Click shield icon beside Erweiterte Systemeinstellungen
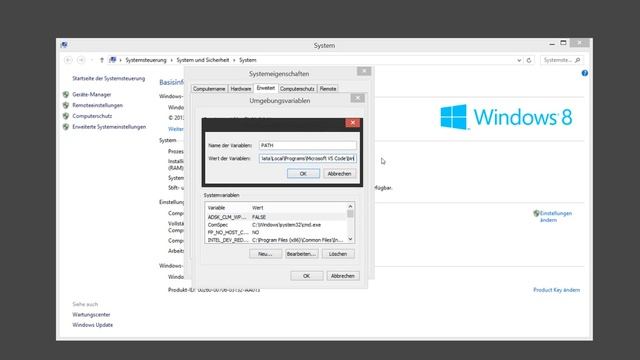The width and height of the screenshot is (640, 360). coord(66,127)
